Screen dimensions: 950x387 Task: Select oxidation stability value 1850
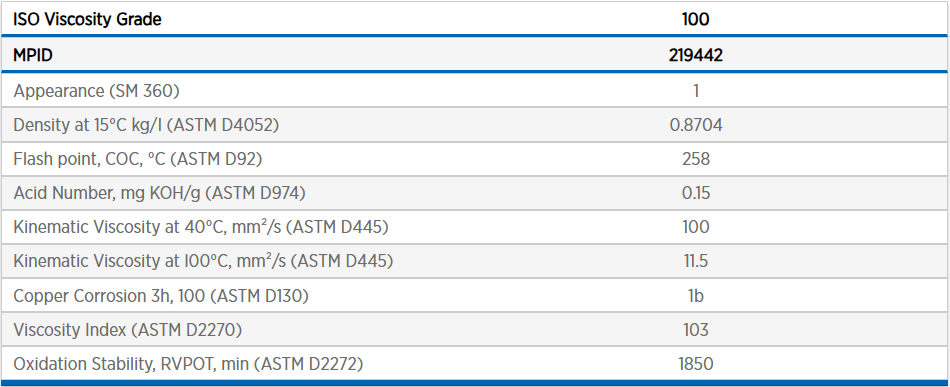tap(696, 364)
